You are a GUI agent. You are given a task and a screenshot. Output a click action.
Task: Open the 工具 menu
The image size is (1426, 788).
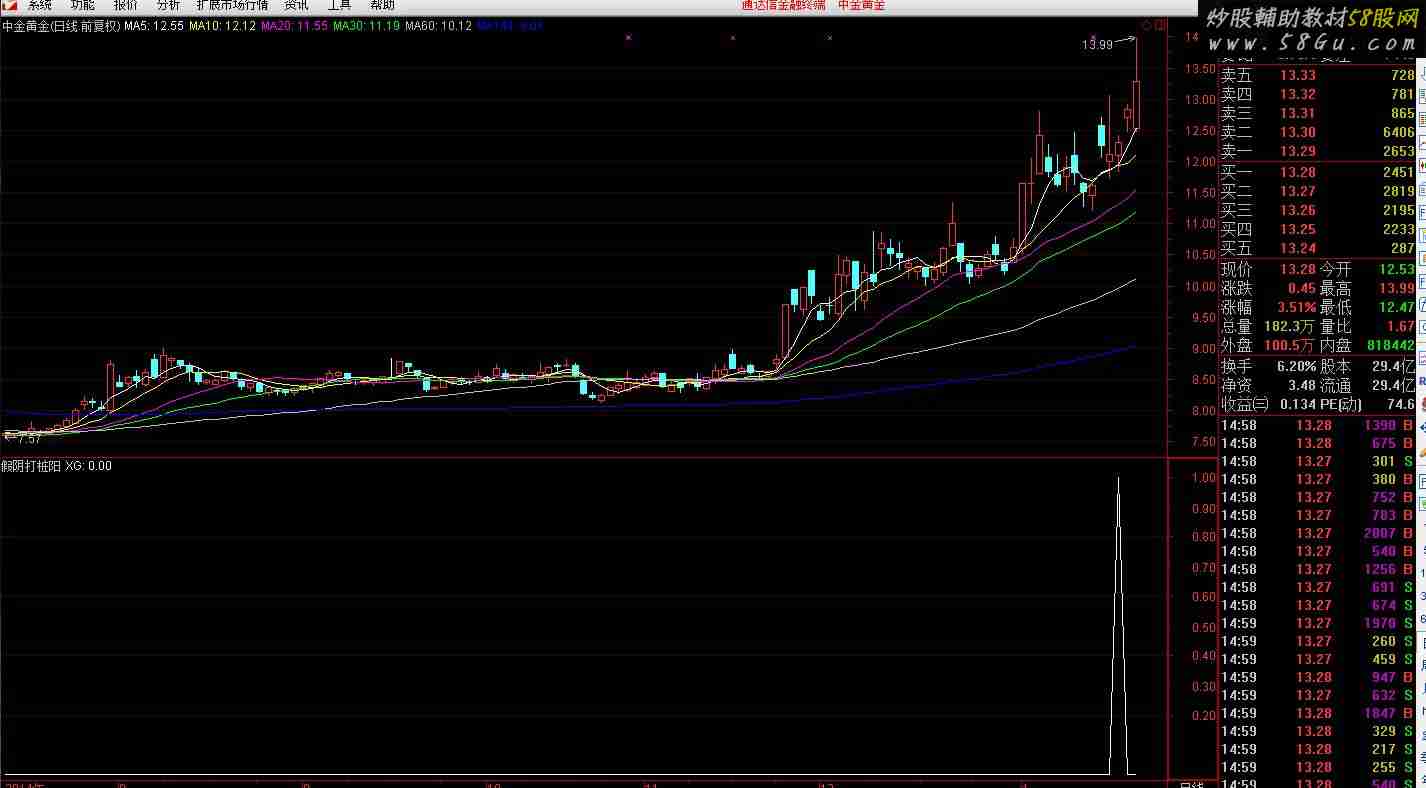(339, 5)
